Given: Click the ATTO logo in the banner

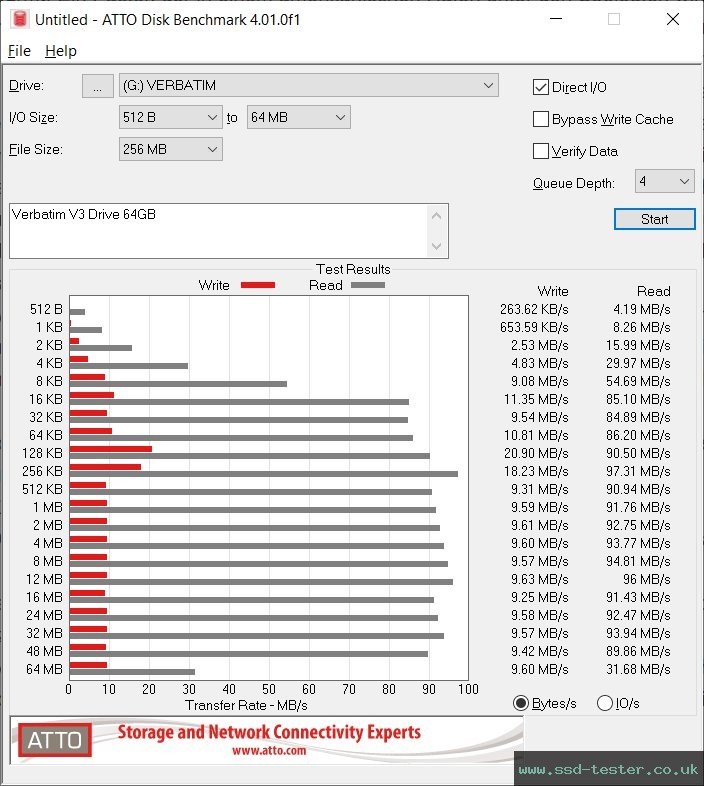Looking at the screenshot, I should click(55, 740).
